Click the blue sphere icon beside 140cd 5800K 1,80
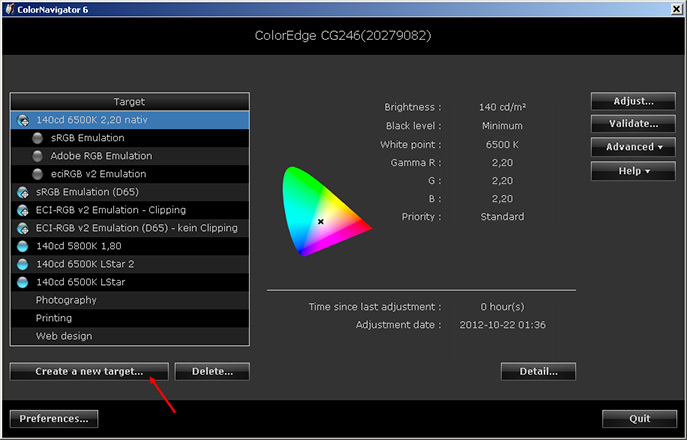The height and width of the screenshot is (440, 687). [22, 246]
